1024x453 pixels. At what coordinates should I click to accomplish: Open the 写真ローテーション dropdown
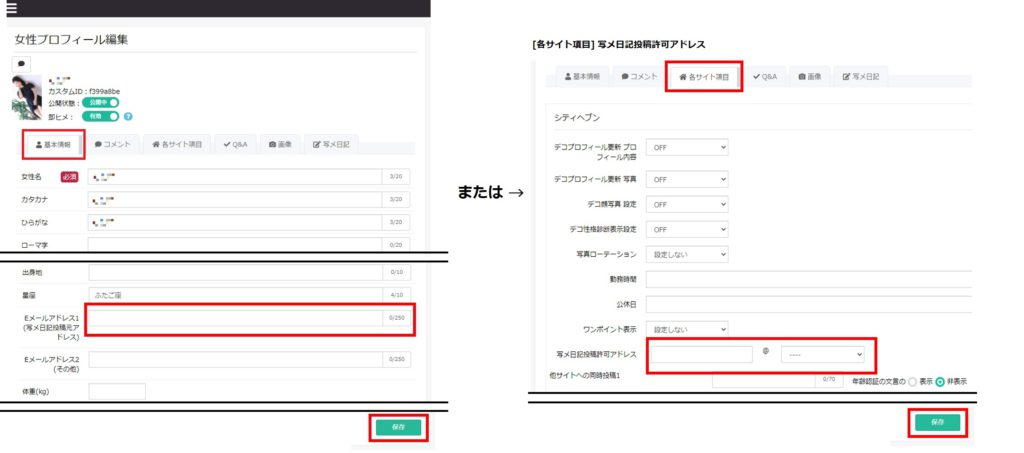[687, 254]
